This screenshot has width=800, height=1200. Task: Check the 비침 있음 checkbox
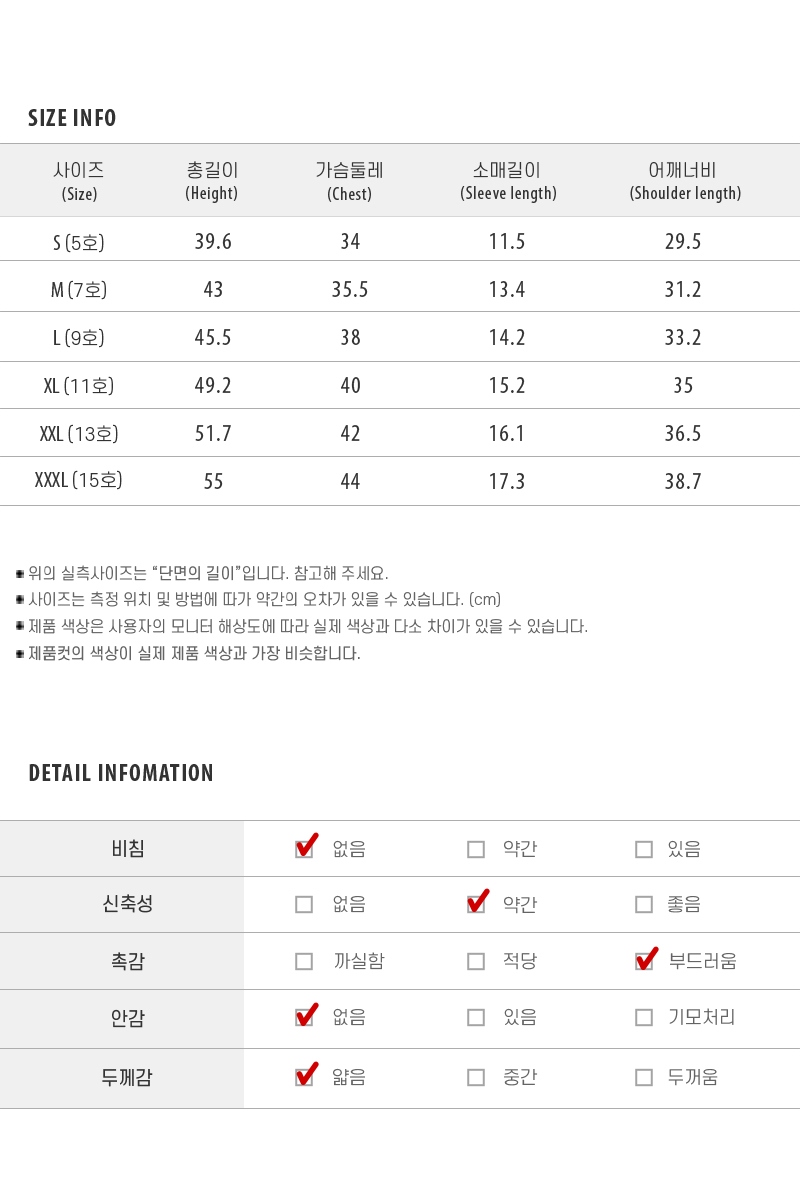(x=644, y=849)
